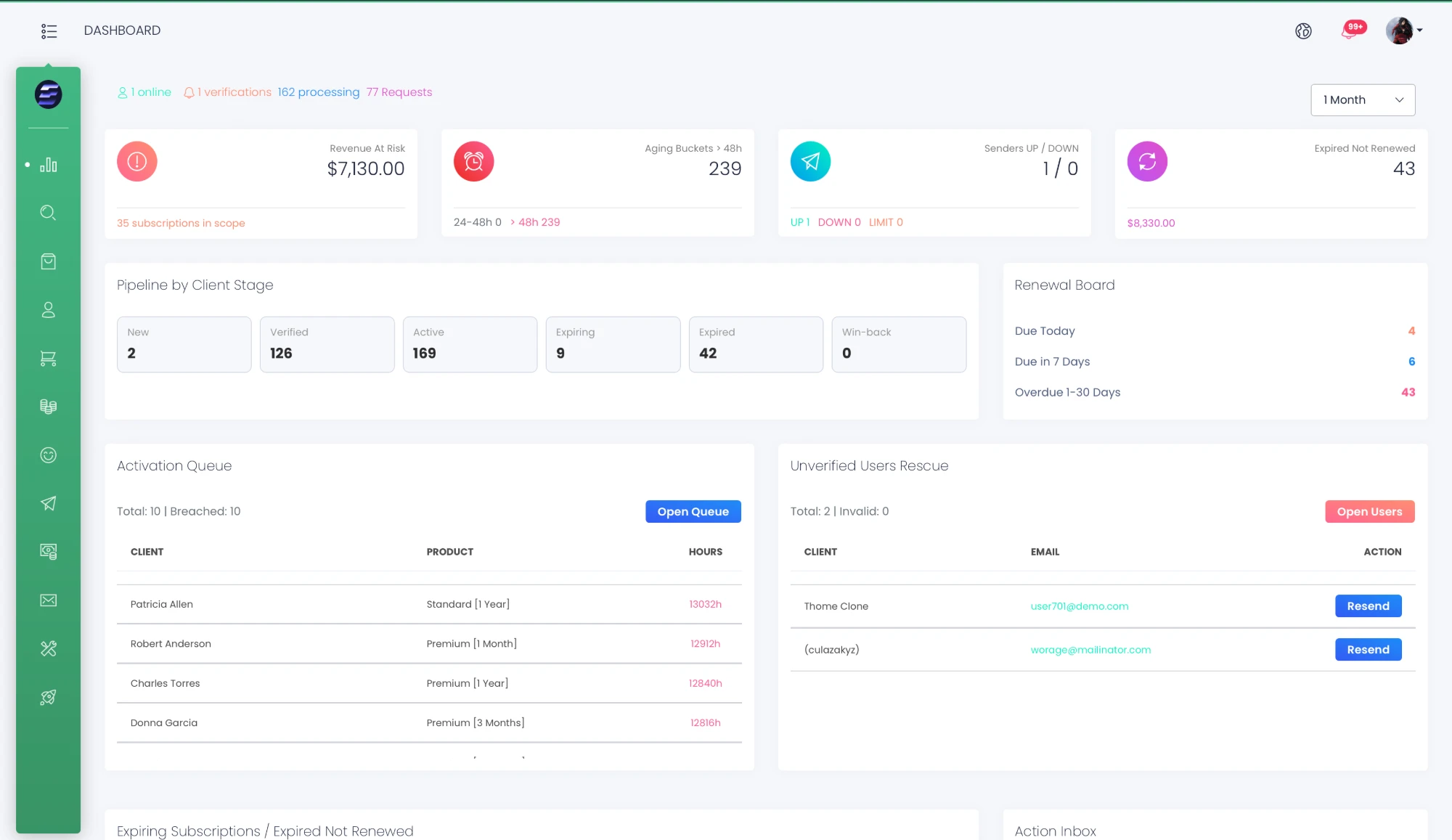Select the Expired pipeline stage card
The image size is (1452, 840).
pyautogui.click(x=756, y=344)
